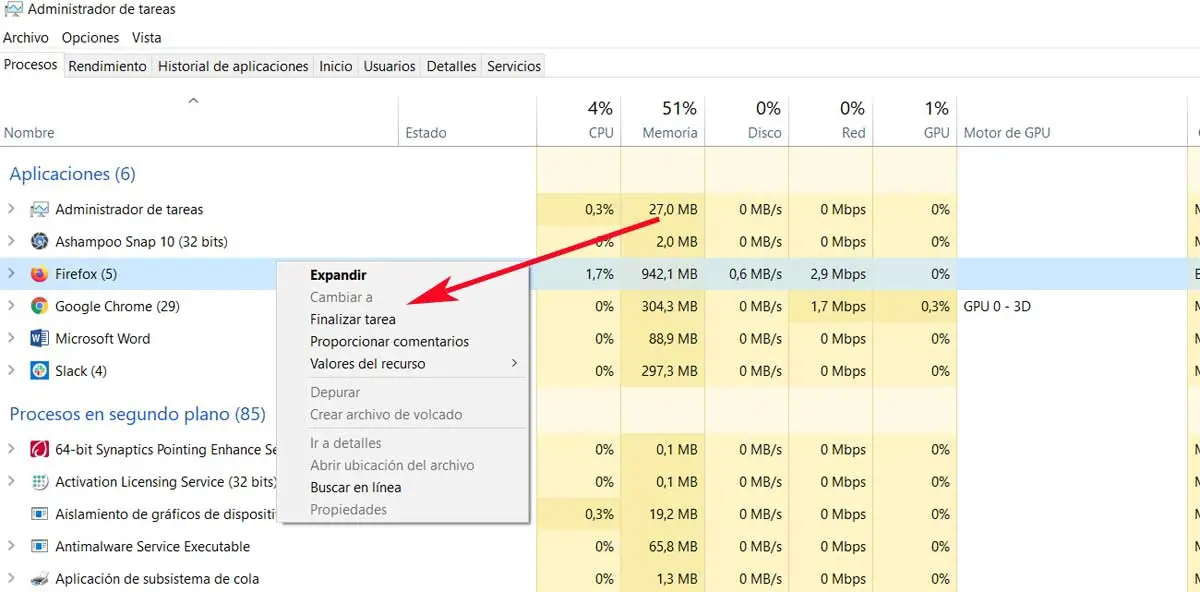Click the Slack process icon
1200x592 pixels.
click(x=40, y=371)
